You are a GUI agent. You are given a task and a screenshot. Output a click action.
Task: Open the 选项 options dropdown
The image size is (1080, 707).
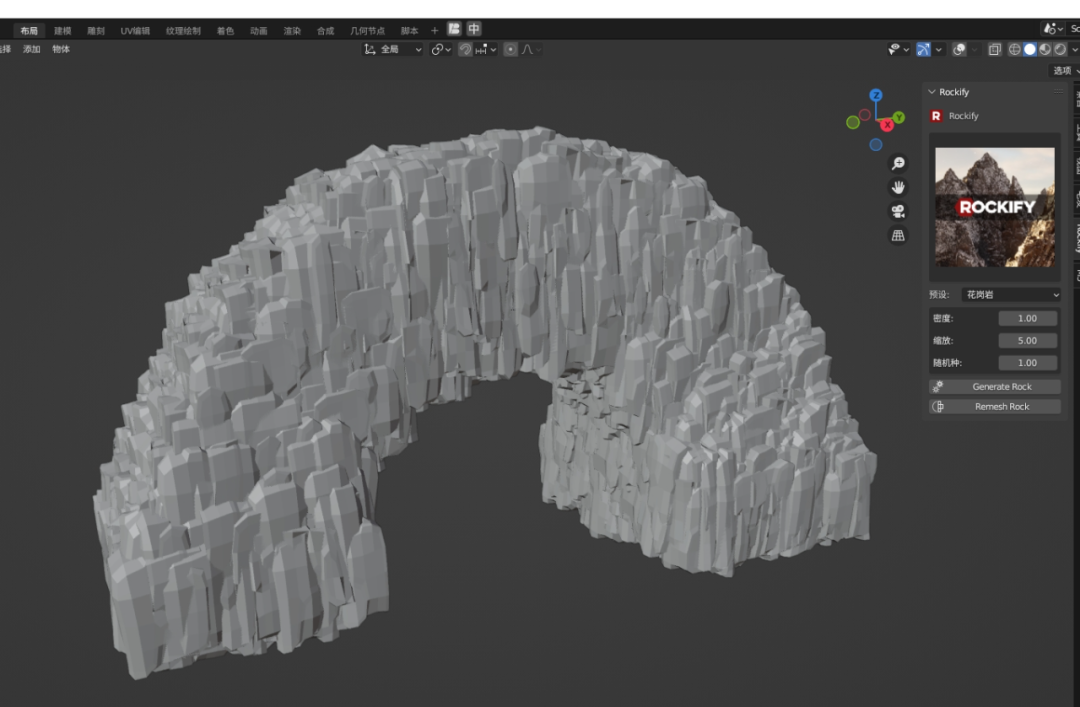tap(1065, 70)
